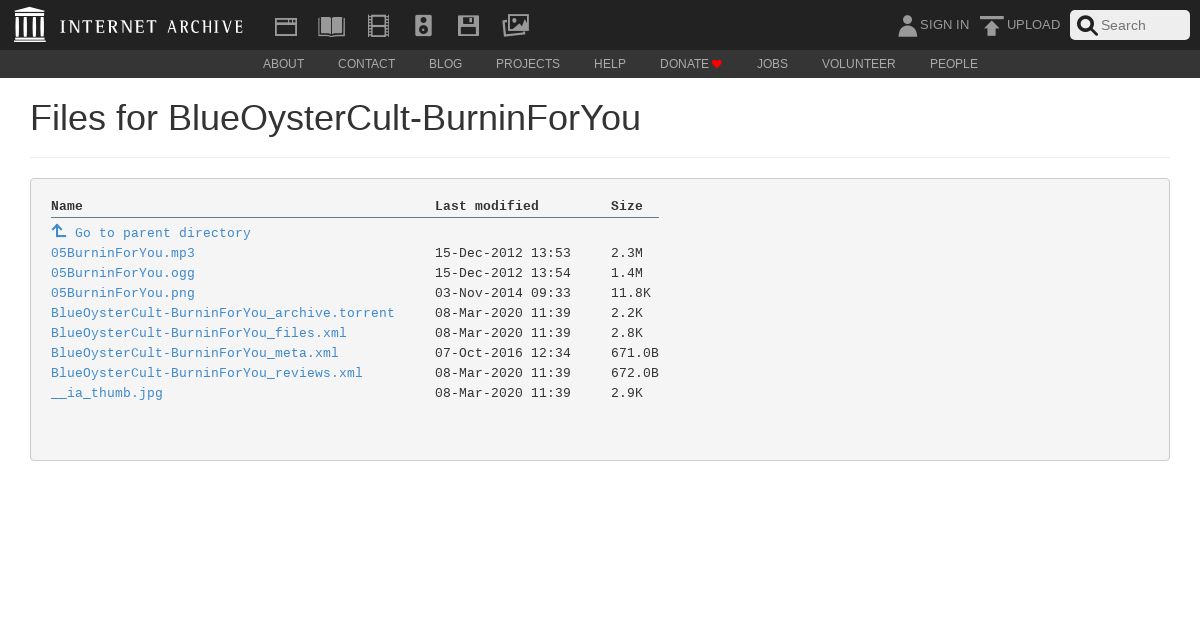The image size is (1200, 630).
Task: Open the People menu item
Action: [x=954, y=64]
